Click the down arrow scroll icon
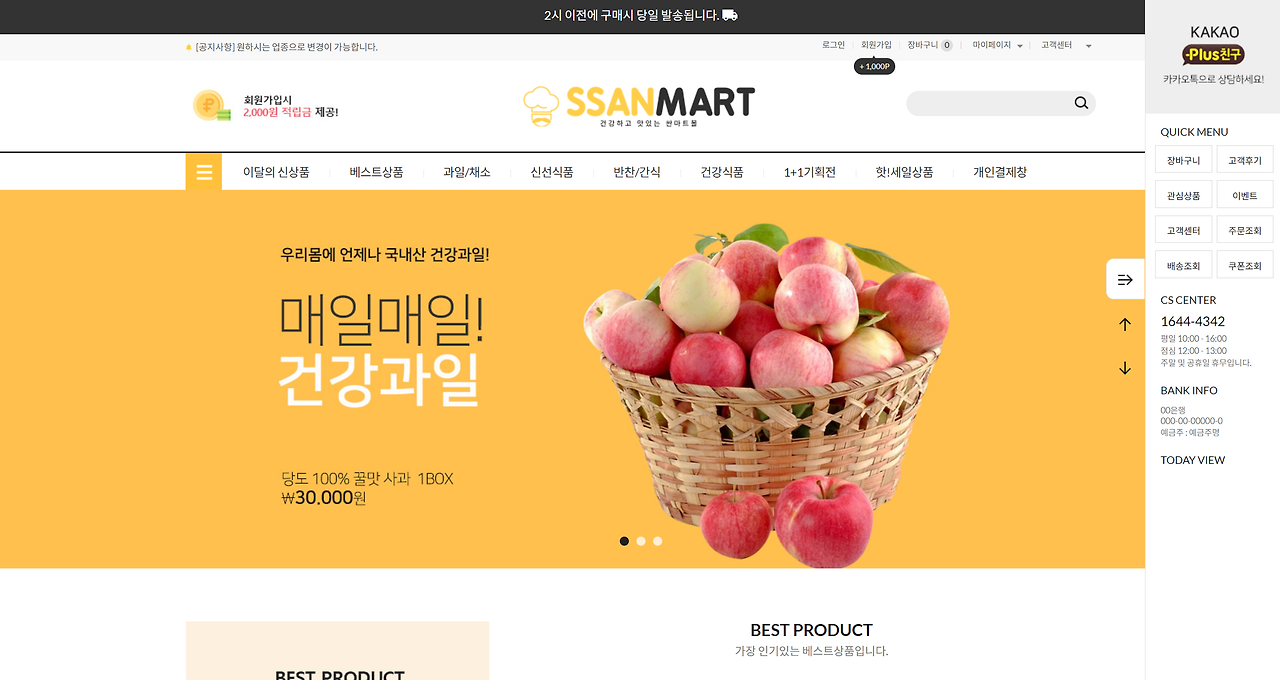The image size is (1280, 680). (x=1125, y=368)
